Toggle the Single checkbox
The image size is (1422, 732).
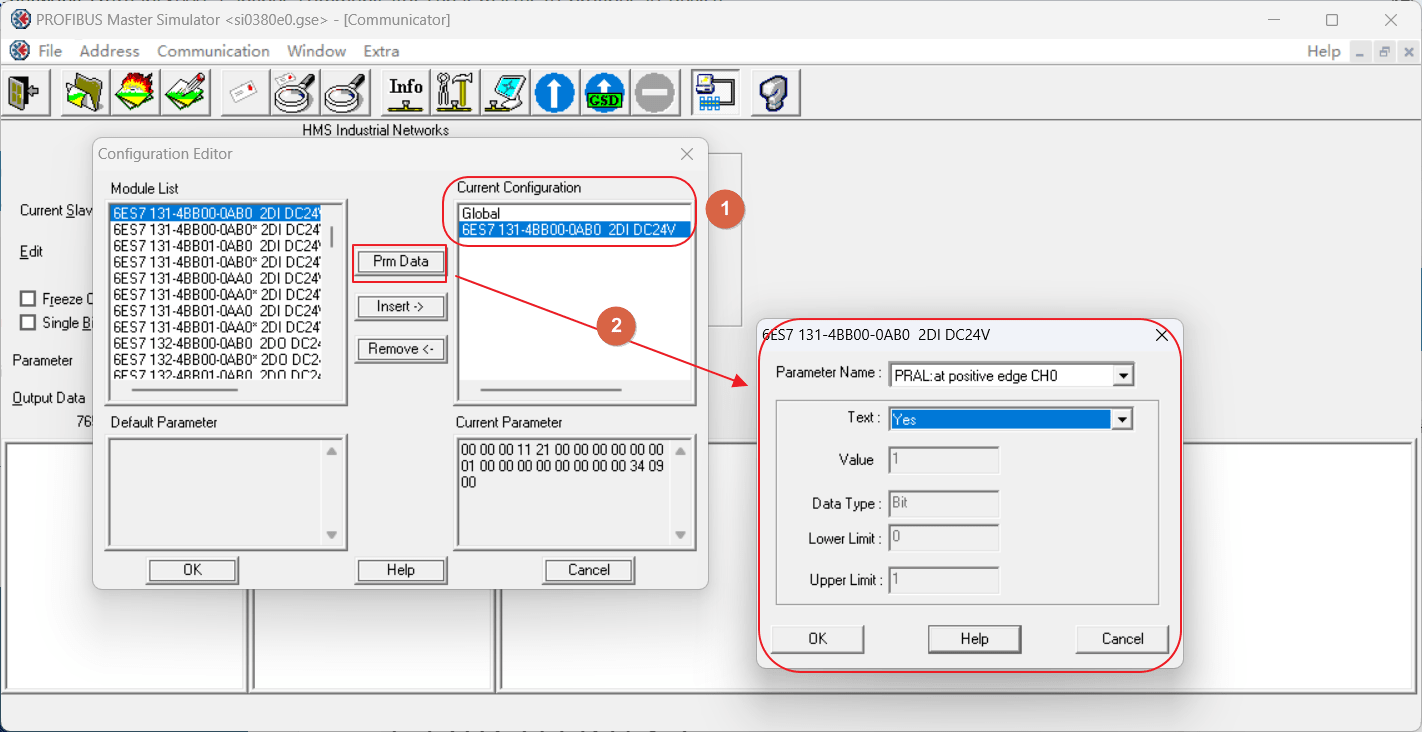[28, 322]
